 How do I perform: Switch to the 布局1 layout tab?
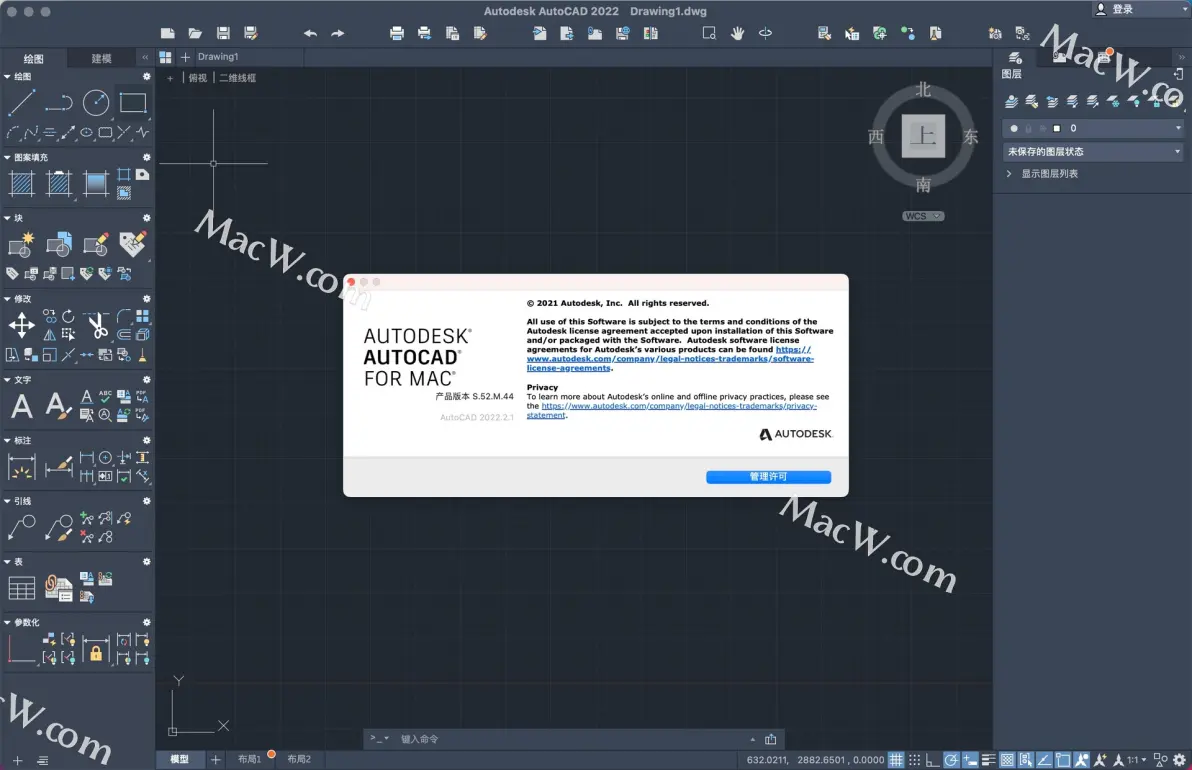click(x=249, y=759)
